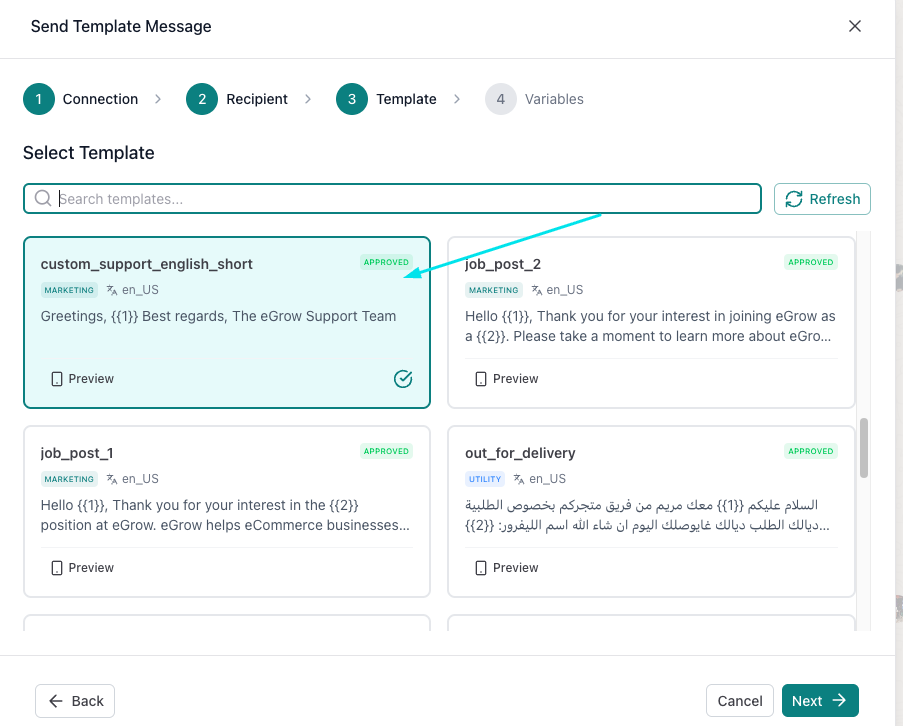Screen dimensions: 903x726
Task: Open Preview for custom_support_english_short template
Action: click(x=82, y=379)
